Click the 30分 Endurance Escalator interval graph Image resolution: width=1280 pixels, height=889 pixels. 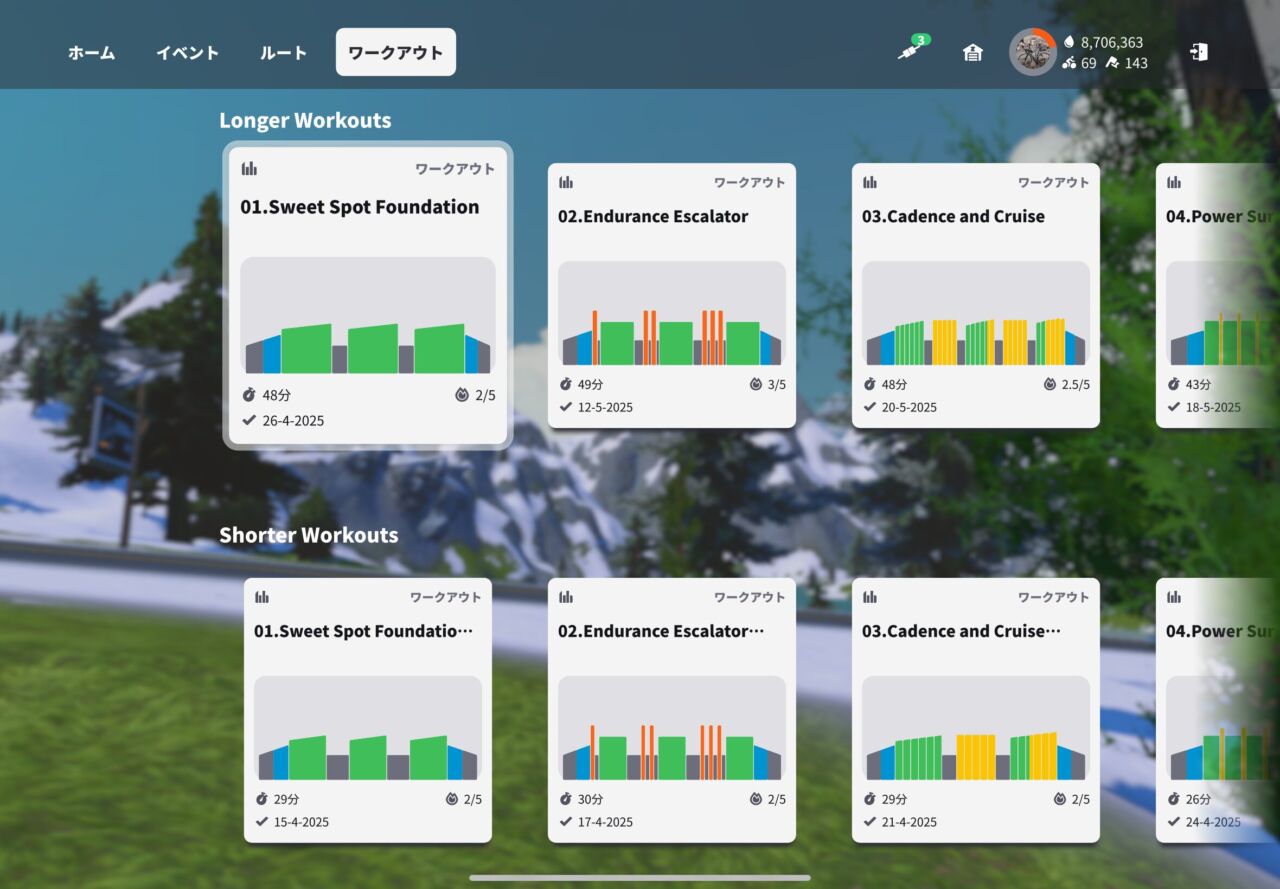[672, 729]
